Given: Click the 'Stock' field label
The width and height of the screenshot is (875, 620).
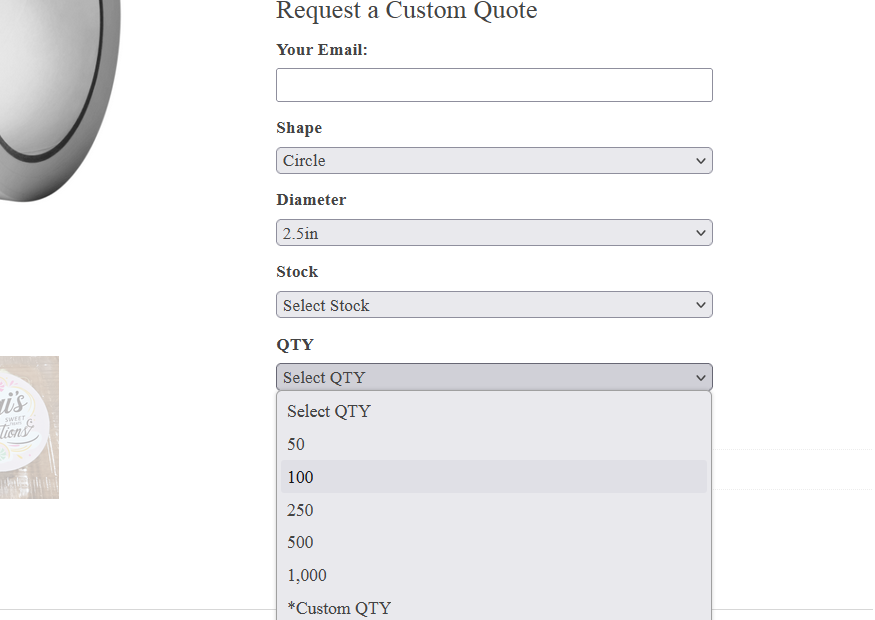Looking at the screenshot, I should (x=297, y=272).
